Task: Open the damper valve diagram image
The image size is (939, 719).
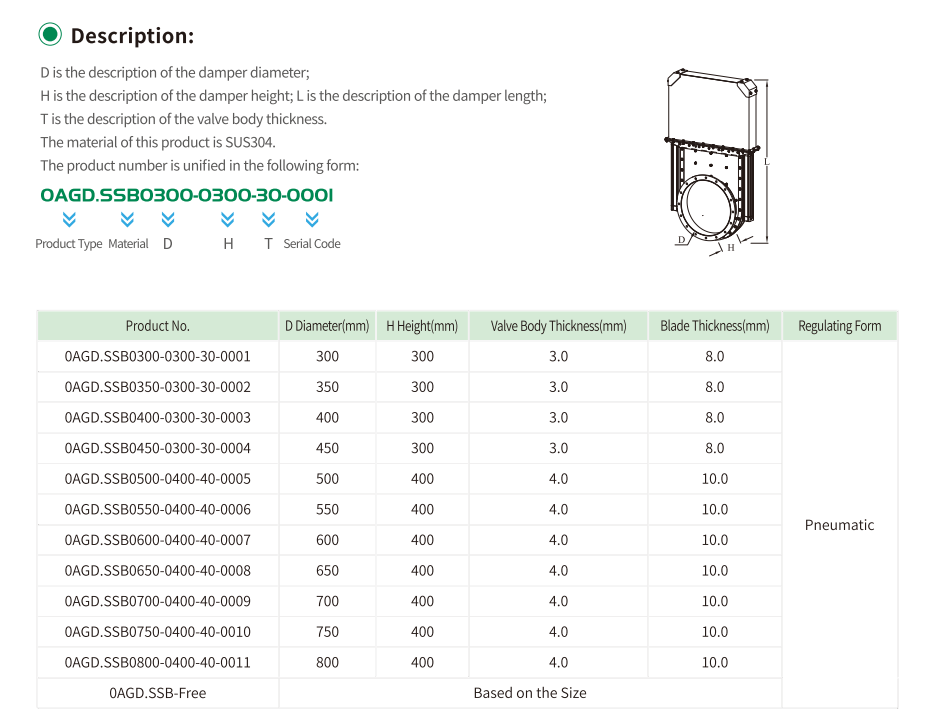Action: [717, 160]
